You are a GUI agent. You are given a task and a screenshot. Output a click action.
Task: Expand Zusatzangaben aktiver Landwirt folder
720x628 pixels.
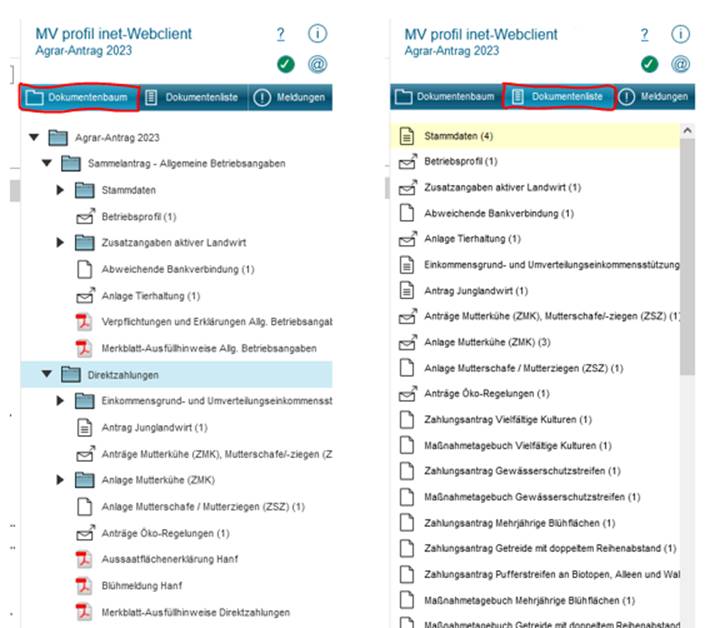[x=59, y=242]
